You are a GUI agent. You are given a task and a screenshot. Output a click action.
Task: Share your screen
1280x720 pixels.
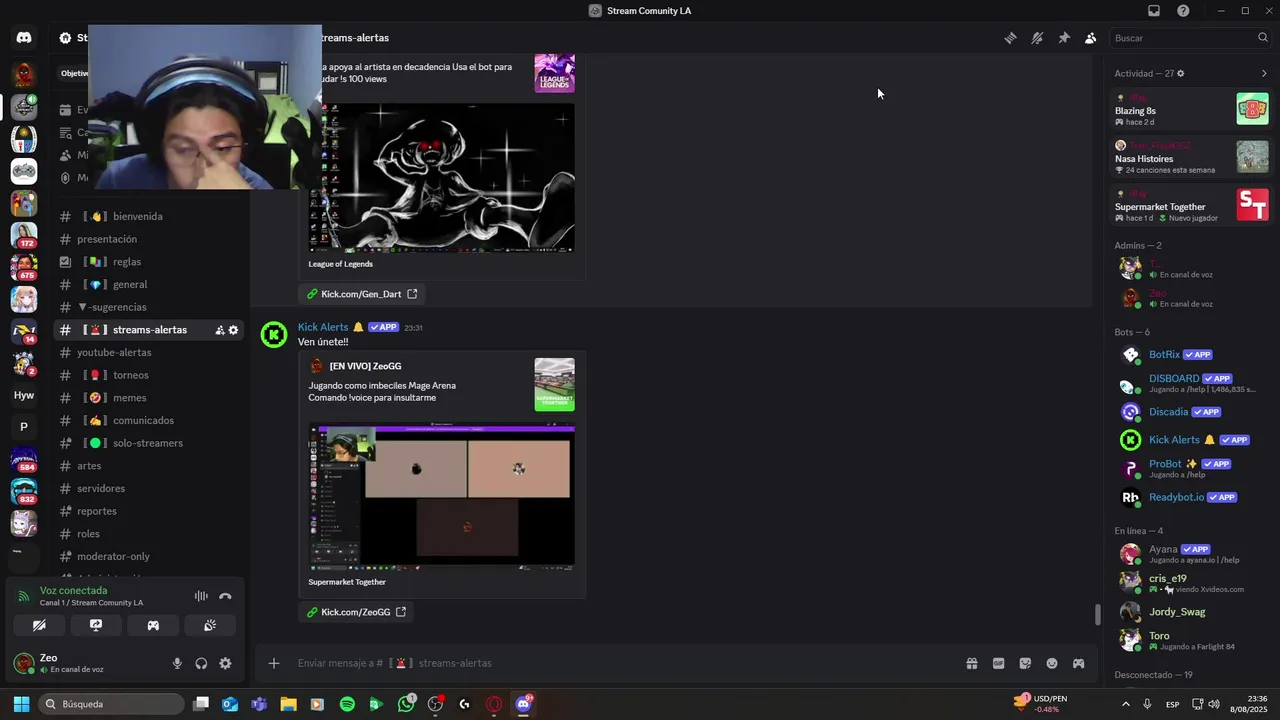pos(96,625)
